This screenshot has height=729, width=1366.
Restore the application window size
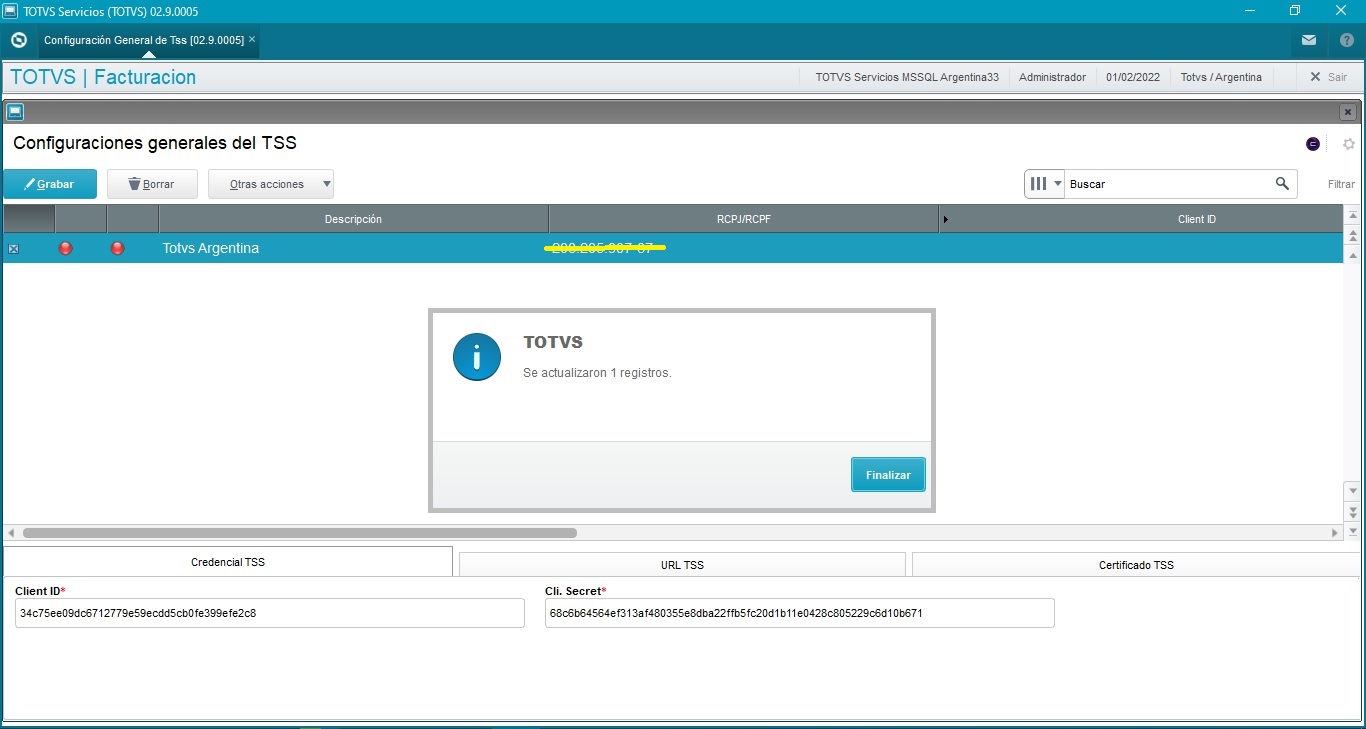click(x=1295, y=11)
